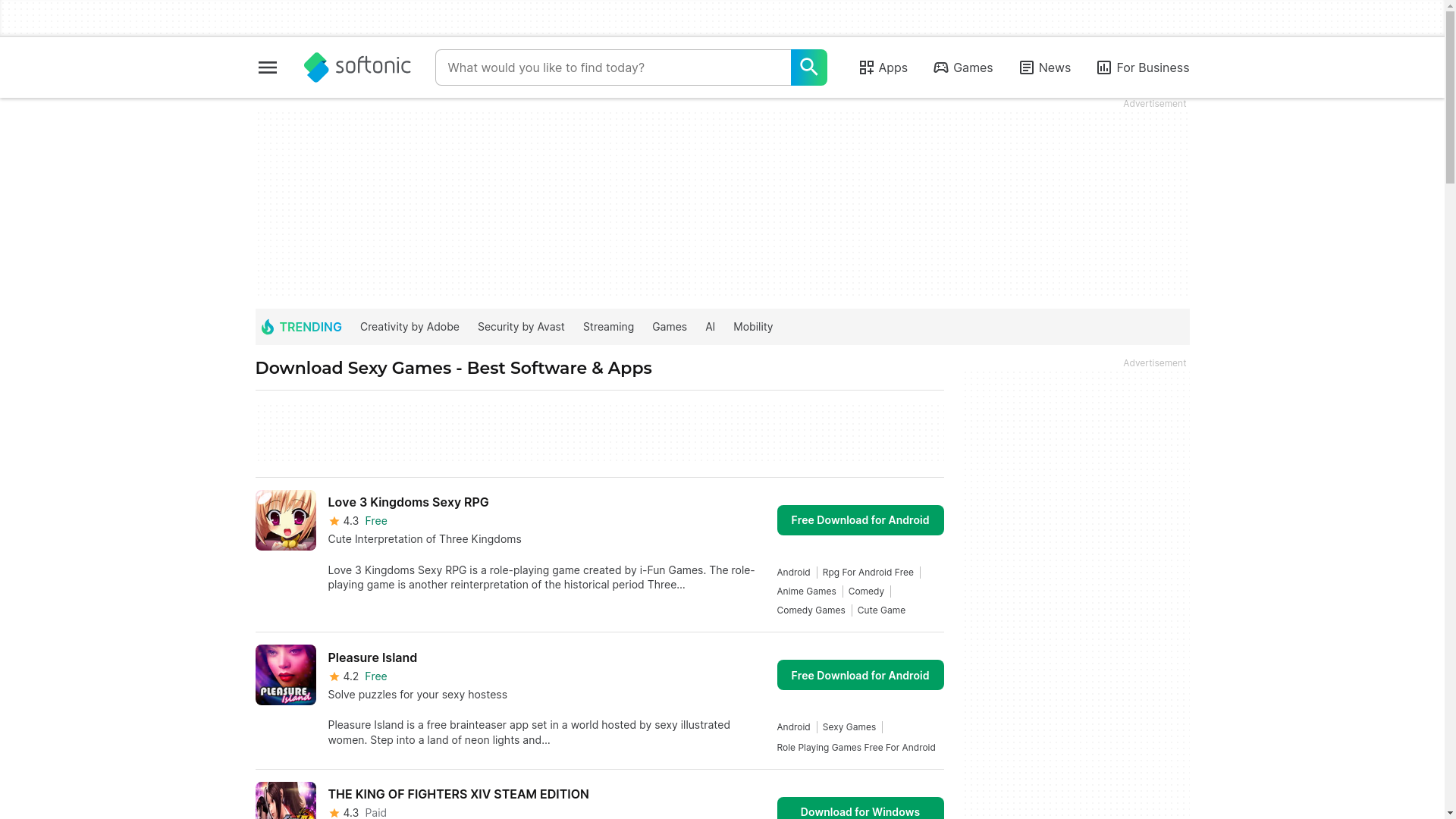Open Love 3 Kingdoms Sexy RPG thumbnail
Viewport: 1456px width, 819px height.
[x=286, y=520]
